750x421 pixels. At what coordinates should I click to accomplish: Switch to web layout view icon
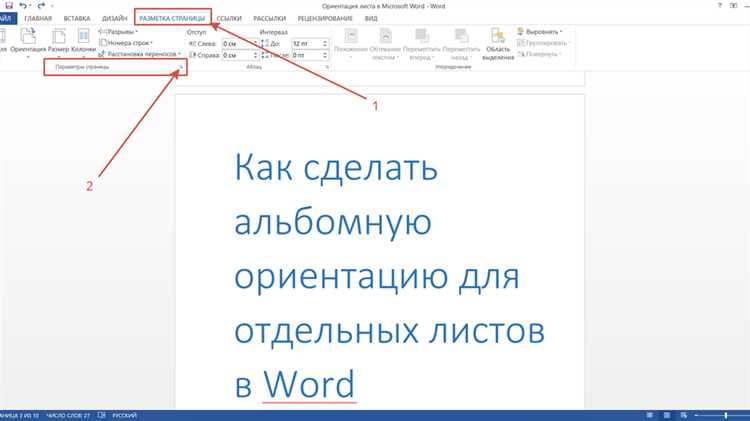(684, 415)
